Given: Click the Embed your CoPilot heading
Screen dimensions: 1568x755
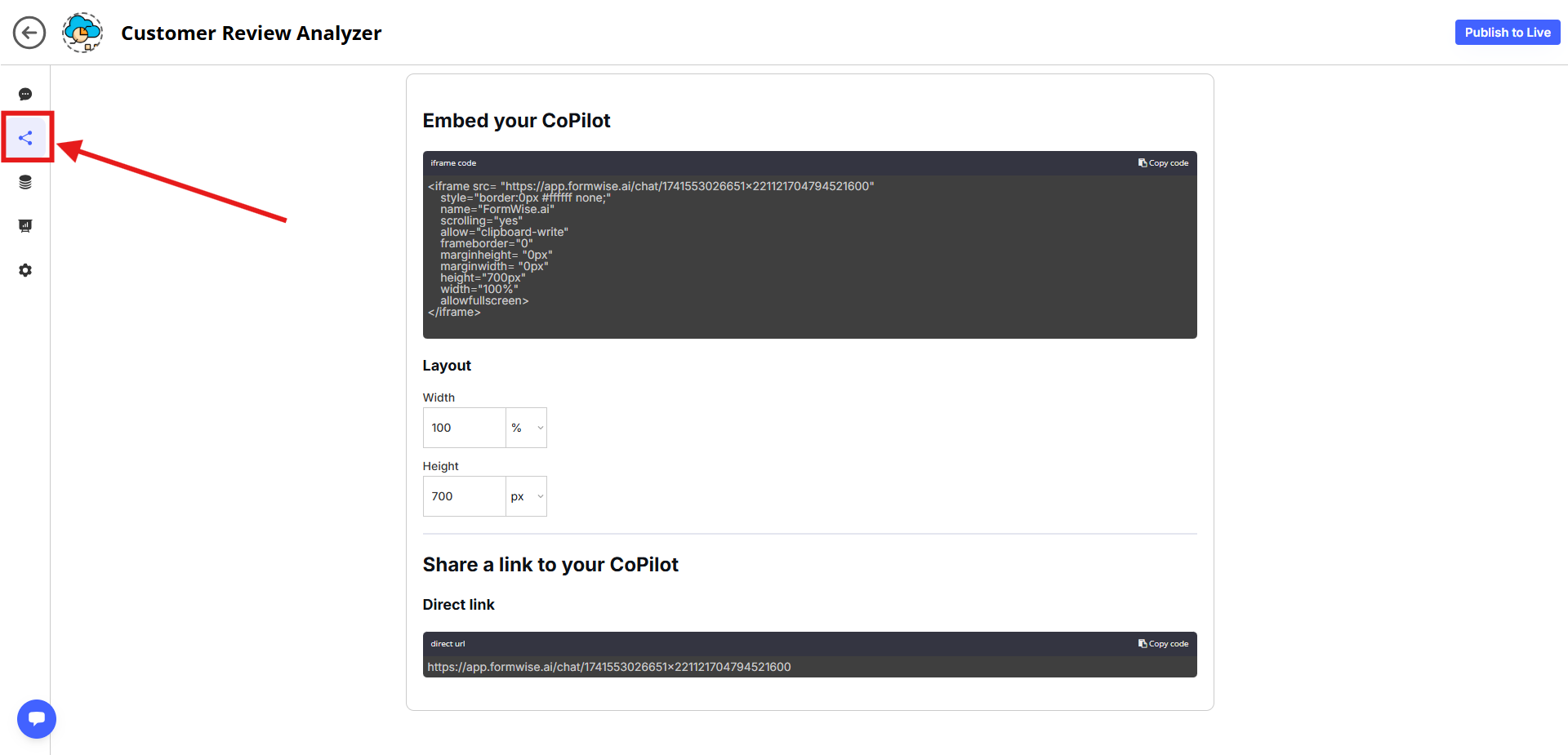Looking at the screenshot, I should pyautogui.click(x=516, y=121).
